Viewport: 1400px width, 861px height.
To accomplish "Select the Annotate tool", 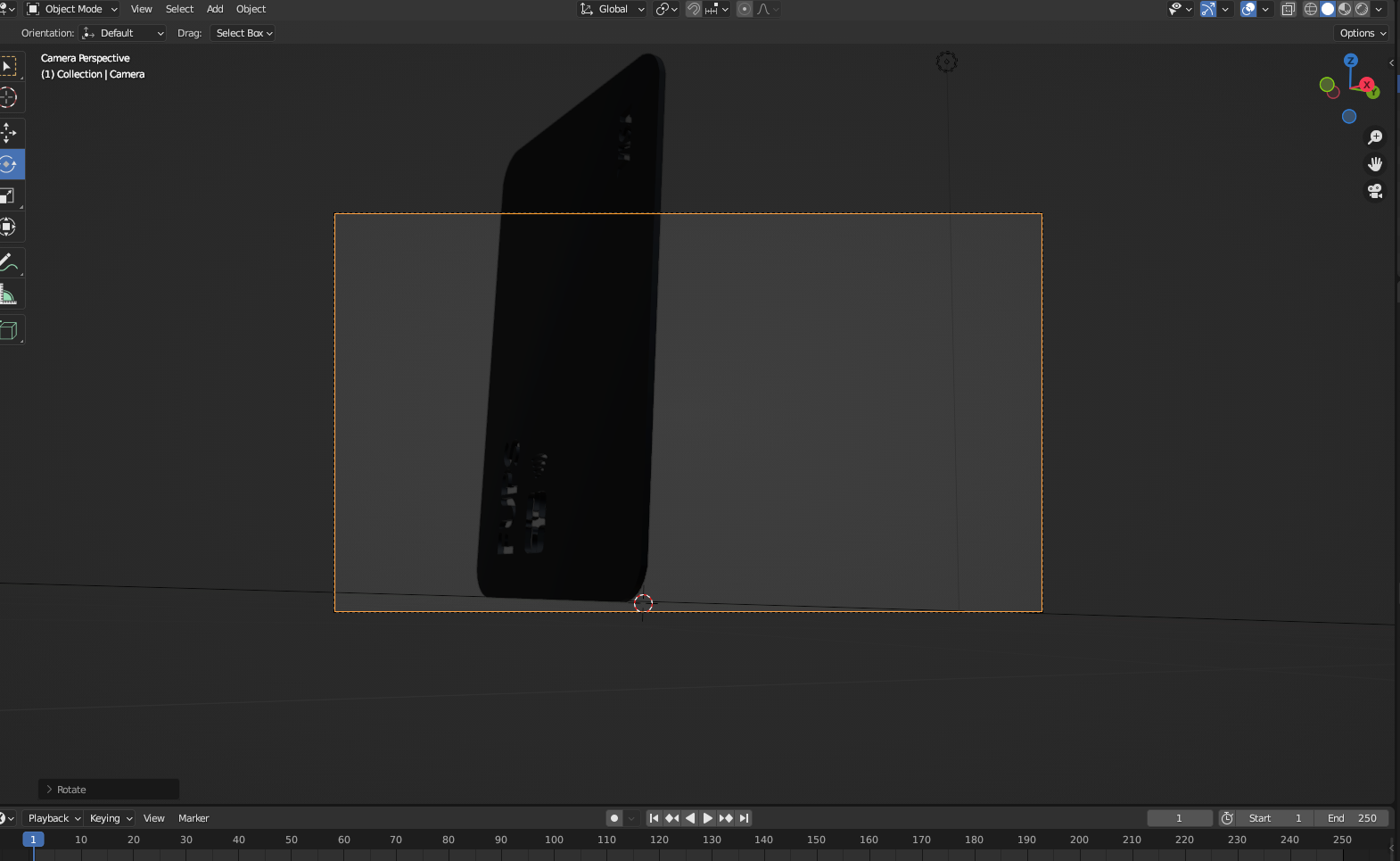I will click(x=9, y=263).
